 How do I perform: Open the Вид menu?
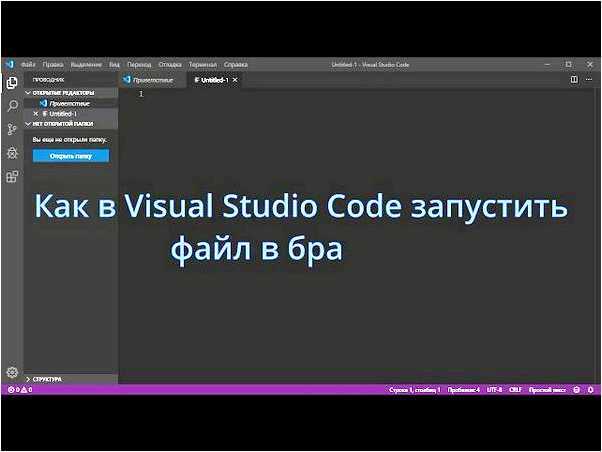(x=114, y=65)
